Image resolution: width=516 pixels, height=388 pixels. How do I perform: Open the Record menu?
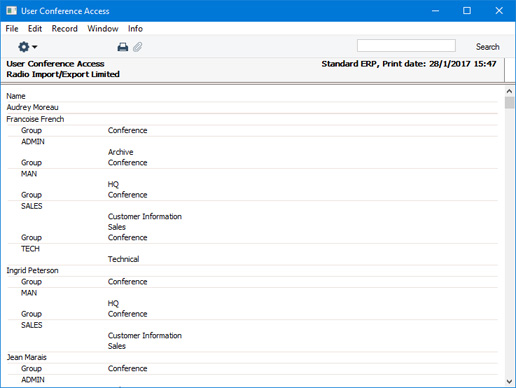click(64, 29)
